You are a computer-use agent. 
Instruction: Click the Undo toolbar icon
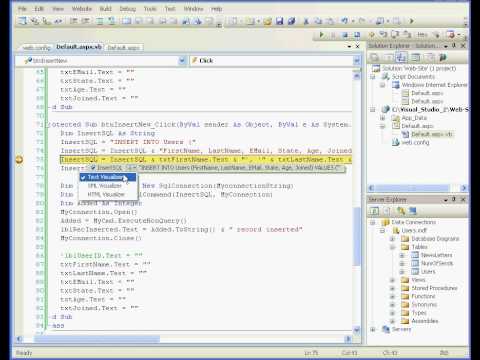click(x=344, y=21)
